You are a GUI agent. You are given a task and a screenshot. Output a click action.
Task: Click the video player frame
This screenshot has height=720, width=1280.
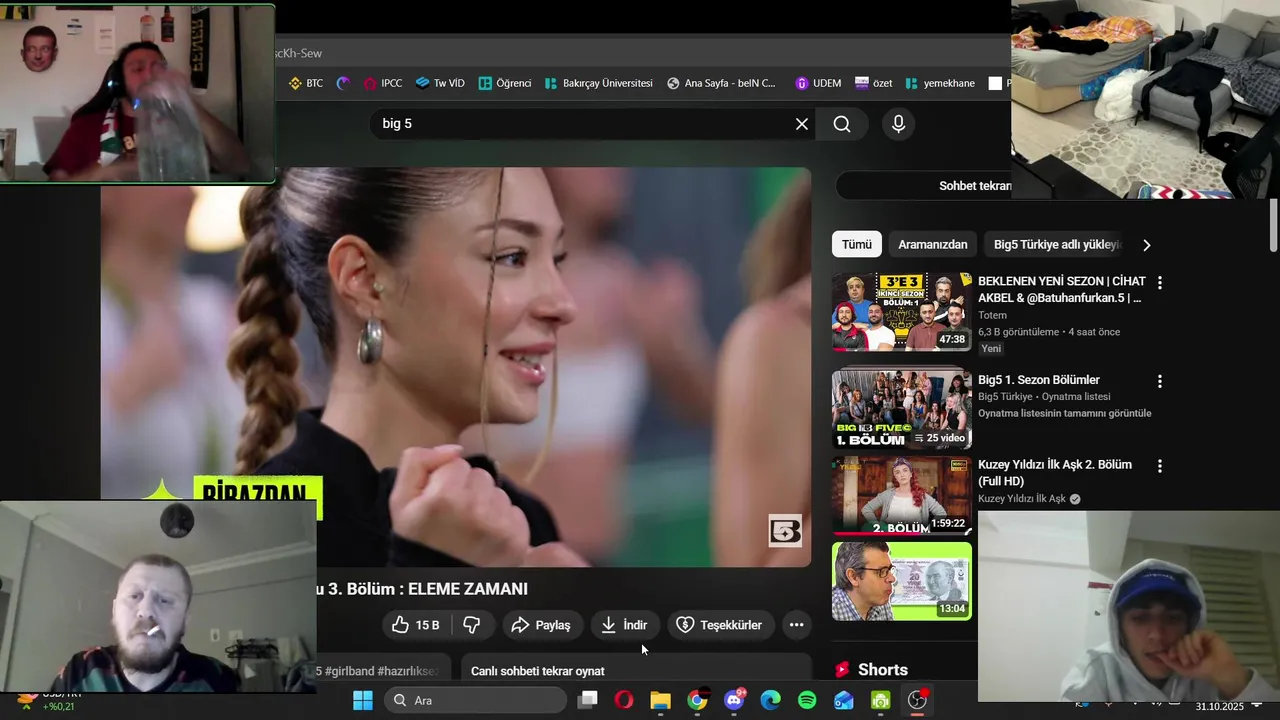click(455, 367)
